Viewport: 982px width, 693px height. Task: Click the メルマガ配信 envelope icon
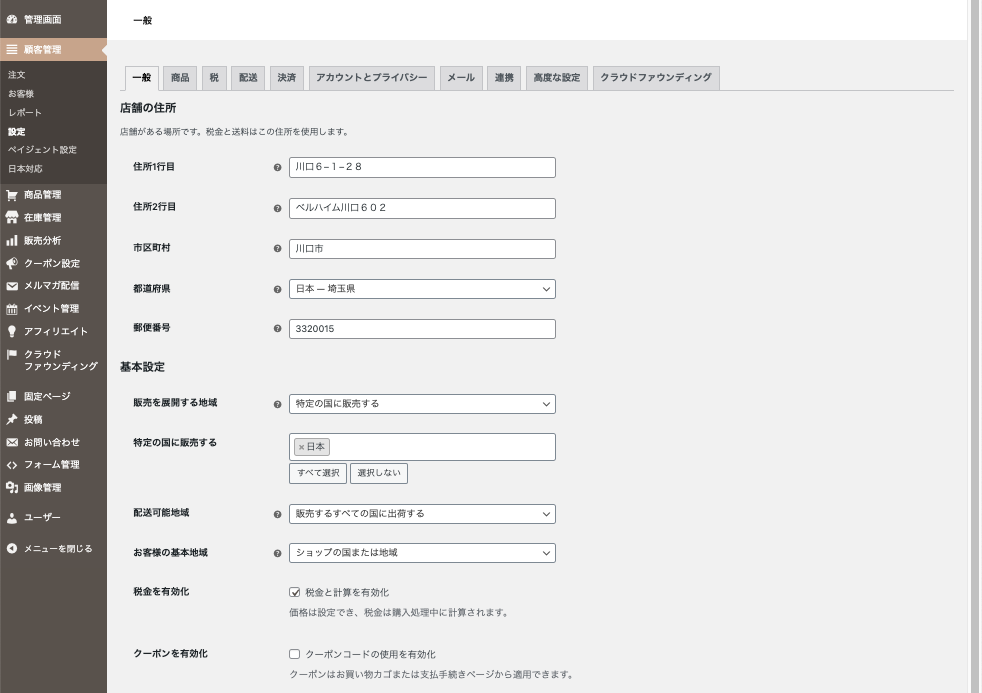[12, 286]
